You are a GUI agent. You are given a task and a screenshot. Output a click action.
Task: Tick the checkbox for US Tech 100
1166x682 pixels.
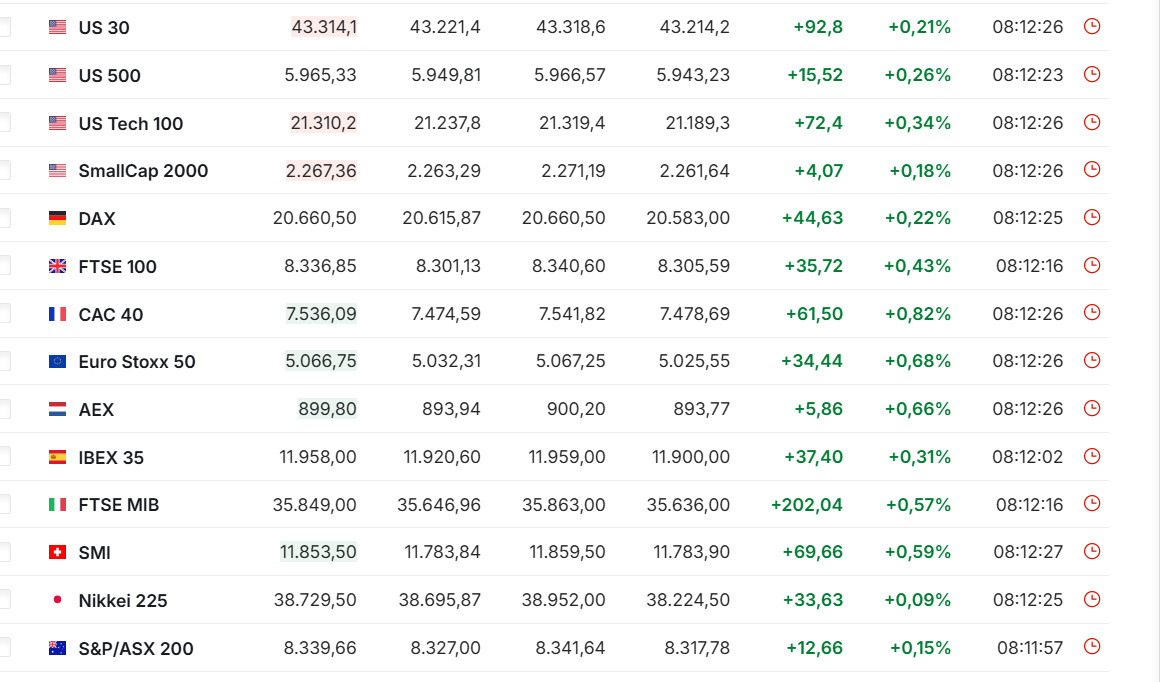pyautogui.click(x=4, y=123)
